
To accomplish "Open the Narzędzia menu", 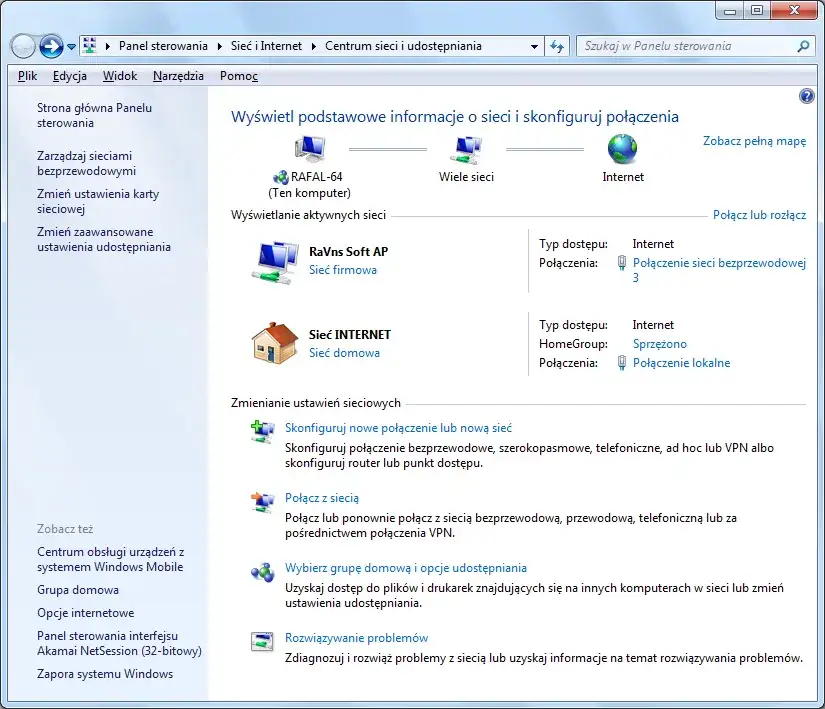I will click(x=178, y=75).
